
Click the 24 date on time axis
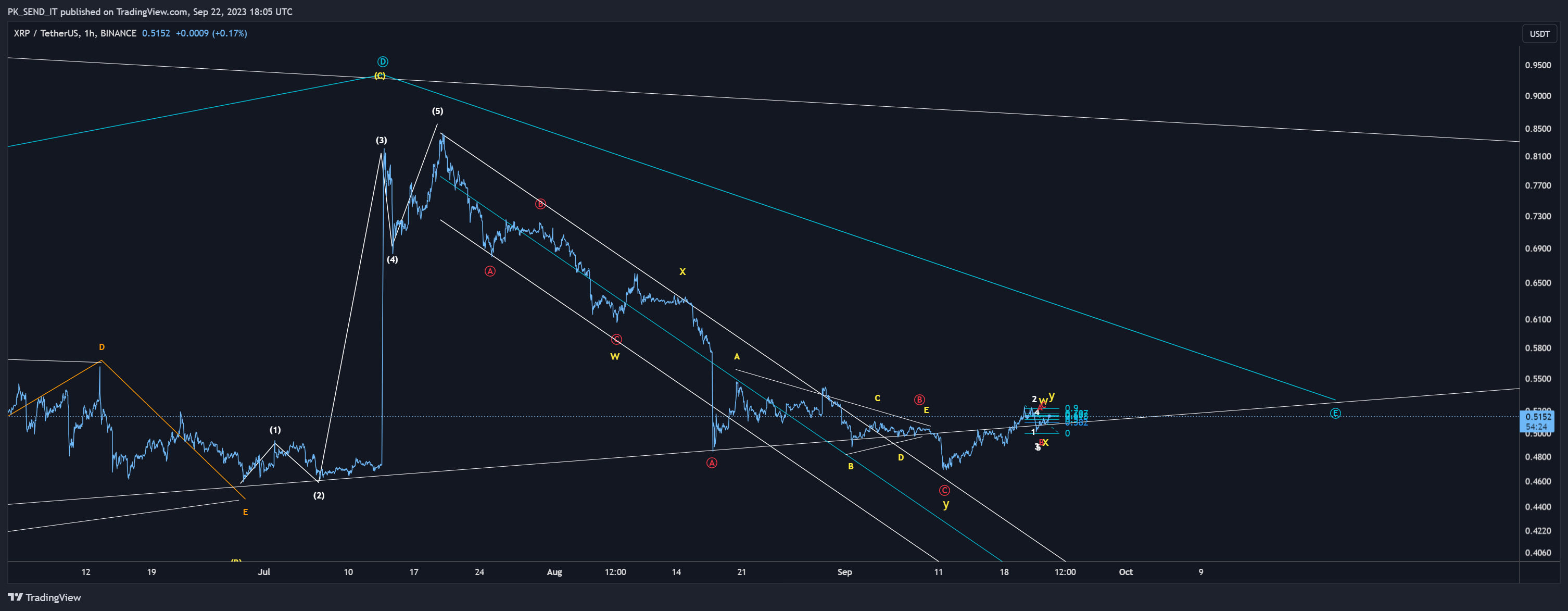pos(479,572)
